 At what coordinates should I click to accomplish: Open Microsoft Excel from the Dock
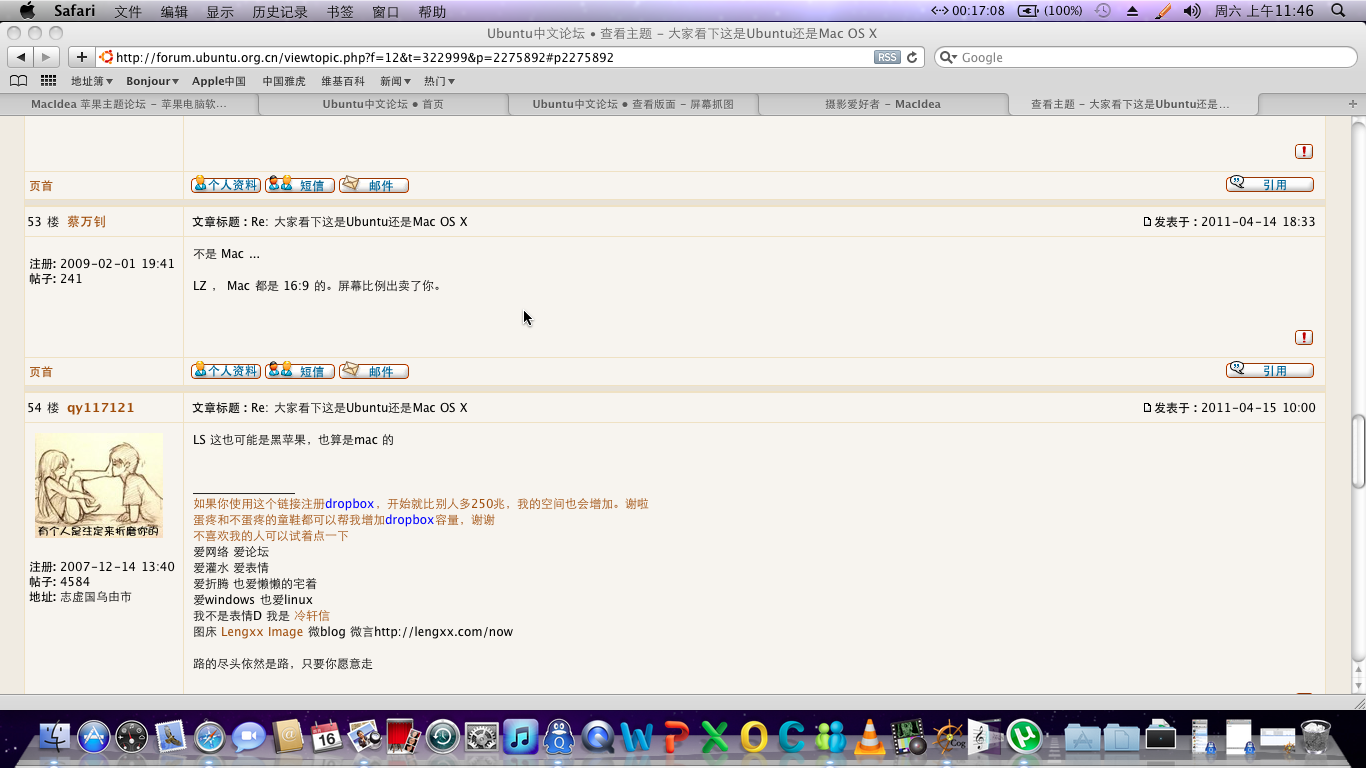(x=714, y=739)
